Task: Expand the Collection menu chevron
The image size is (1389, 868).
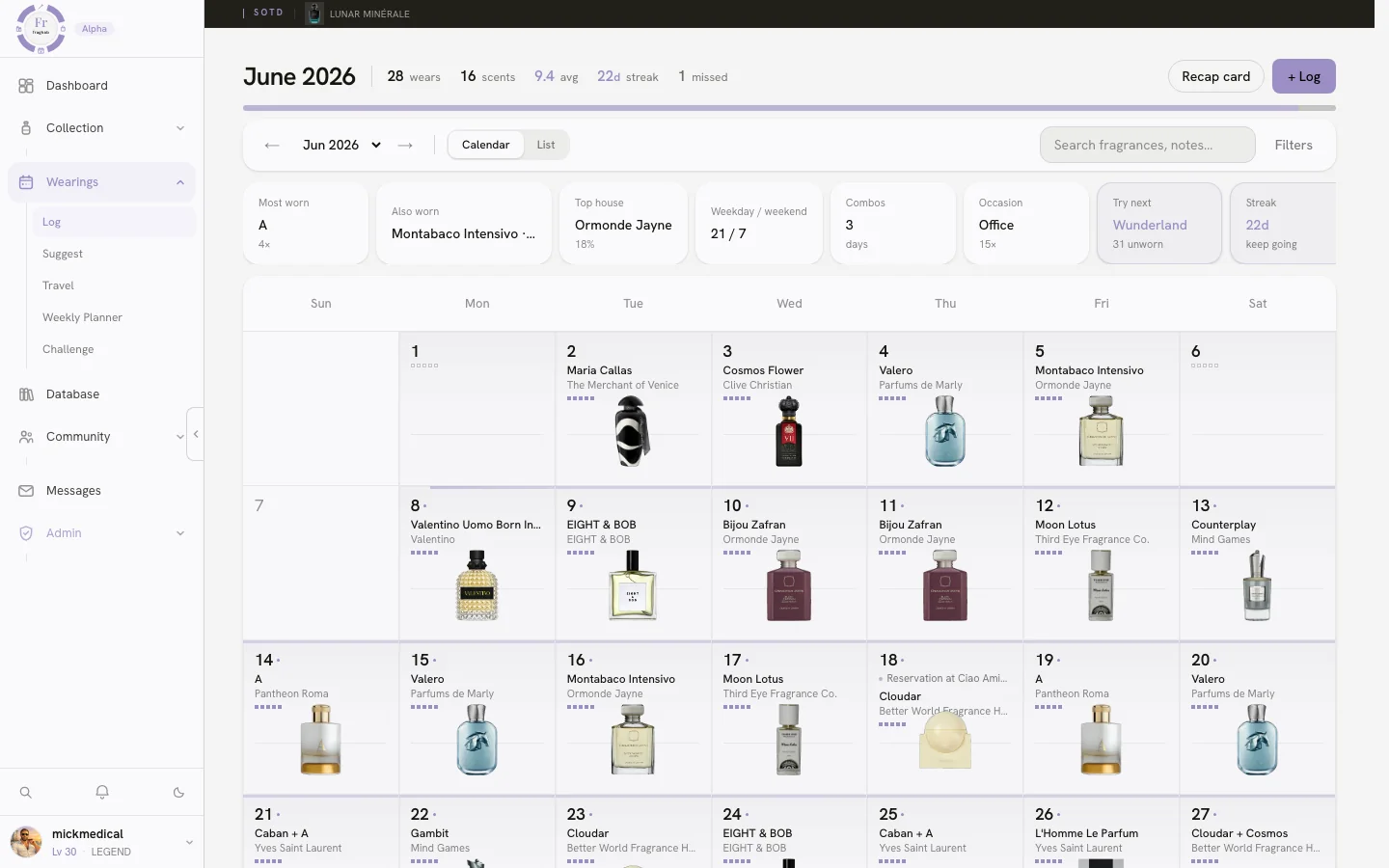Action: (x=179, y=128)
